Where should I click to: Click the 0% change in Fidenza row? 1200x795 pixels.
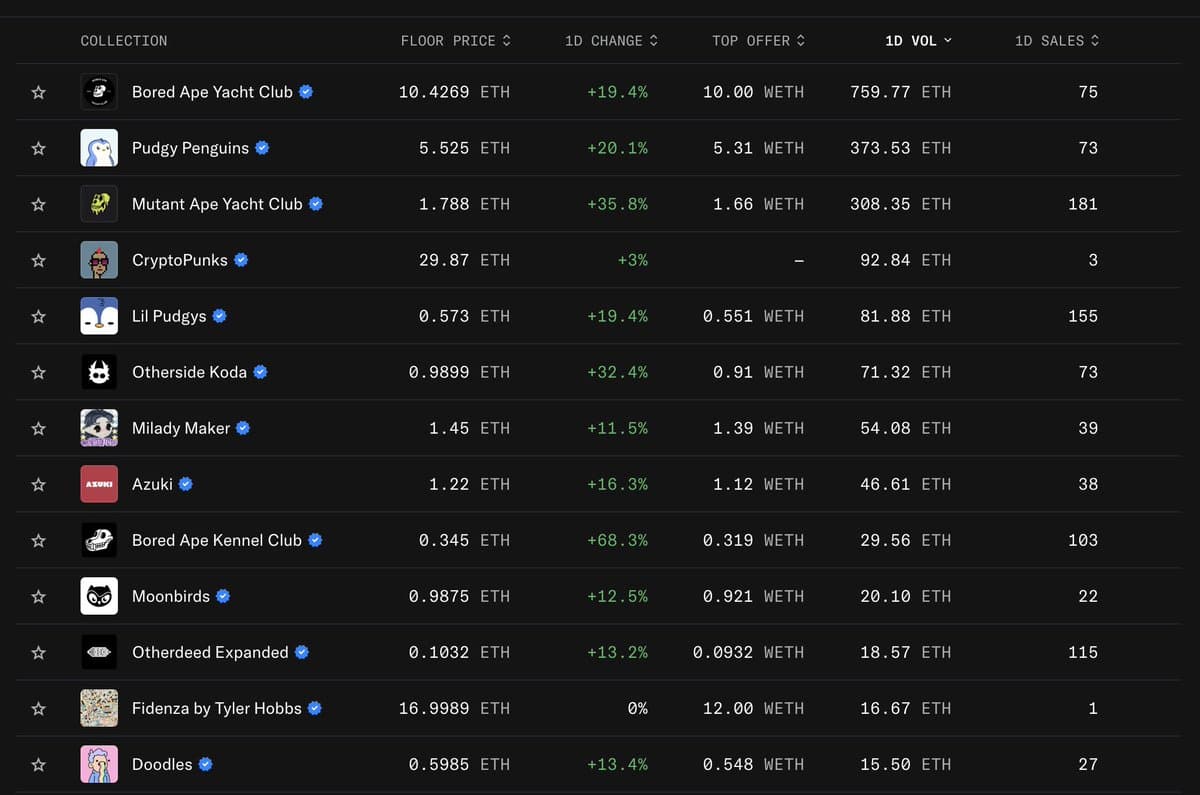click(637, 708)
